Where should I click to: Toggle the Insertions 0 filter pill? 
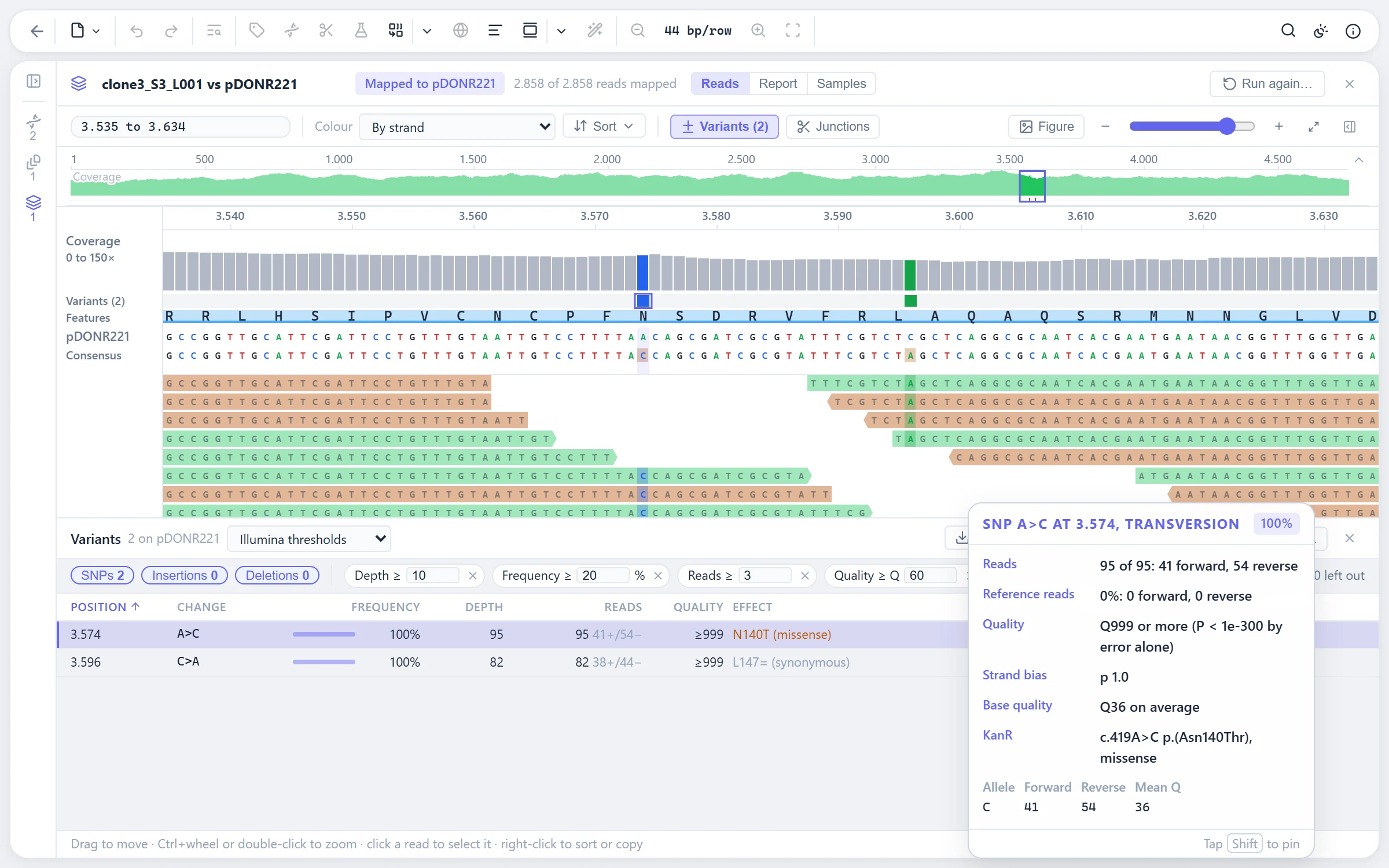click(185, 575)
